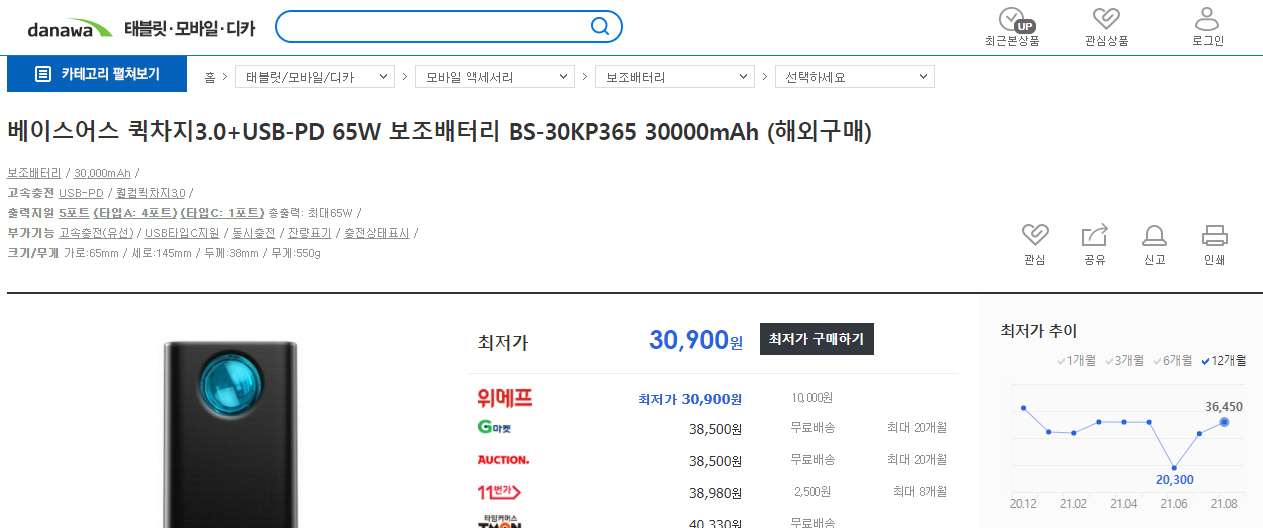Open the 충전상태표시 spec link
1263x528 pixels.
(x=377, y=233)
